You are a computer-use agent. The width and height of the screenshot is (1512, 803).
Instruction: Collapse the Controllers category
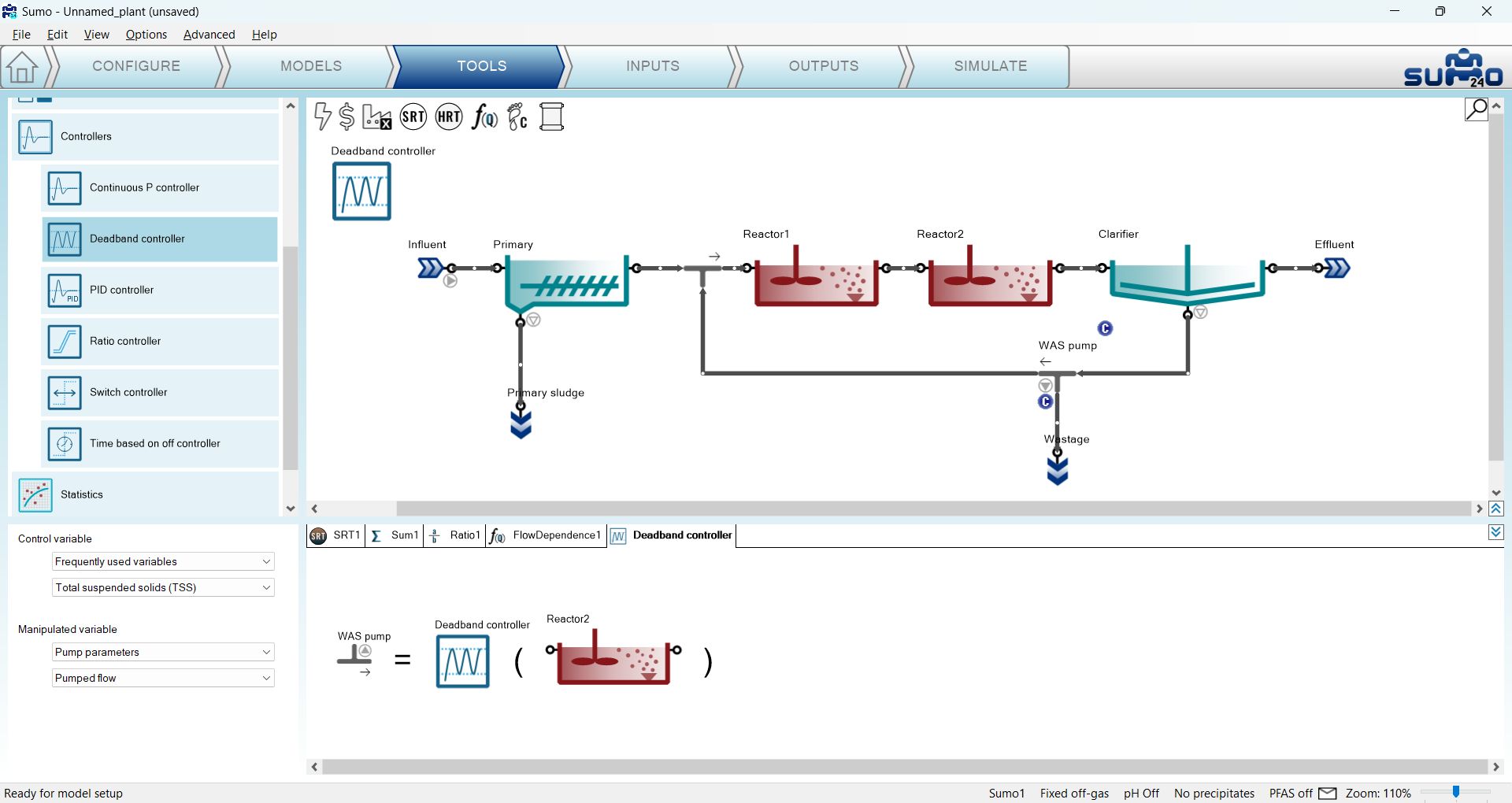click(x=145, y=136)
